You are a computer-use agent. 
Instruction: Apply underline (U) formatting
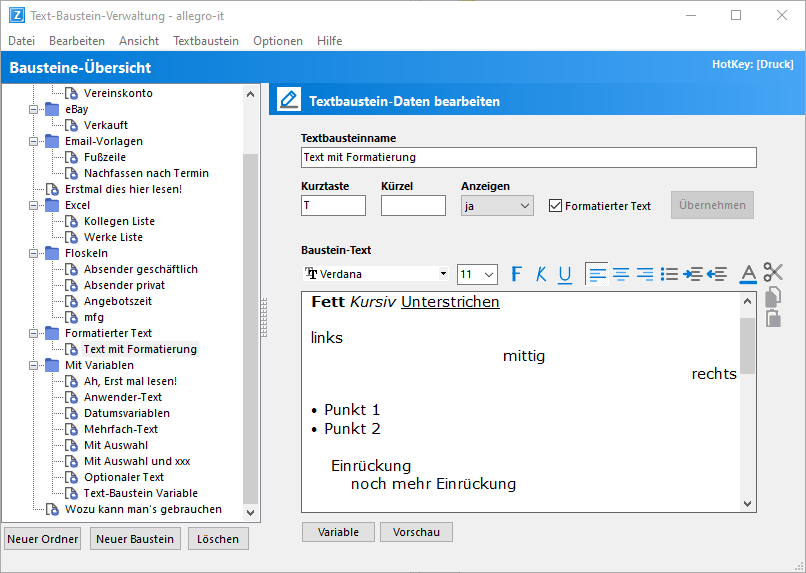click(x=565, y=274)
